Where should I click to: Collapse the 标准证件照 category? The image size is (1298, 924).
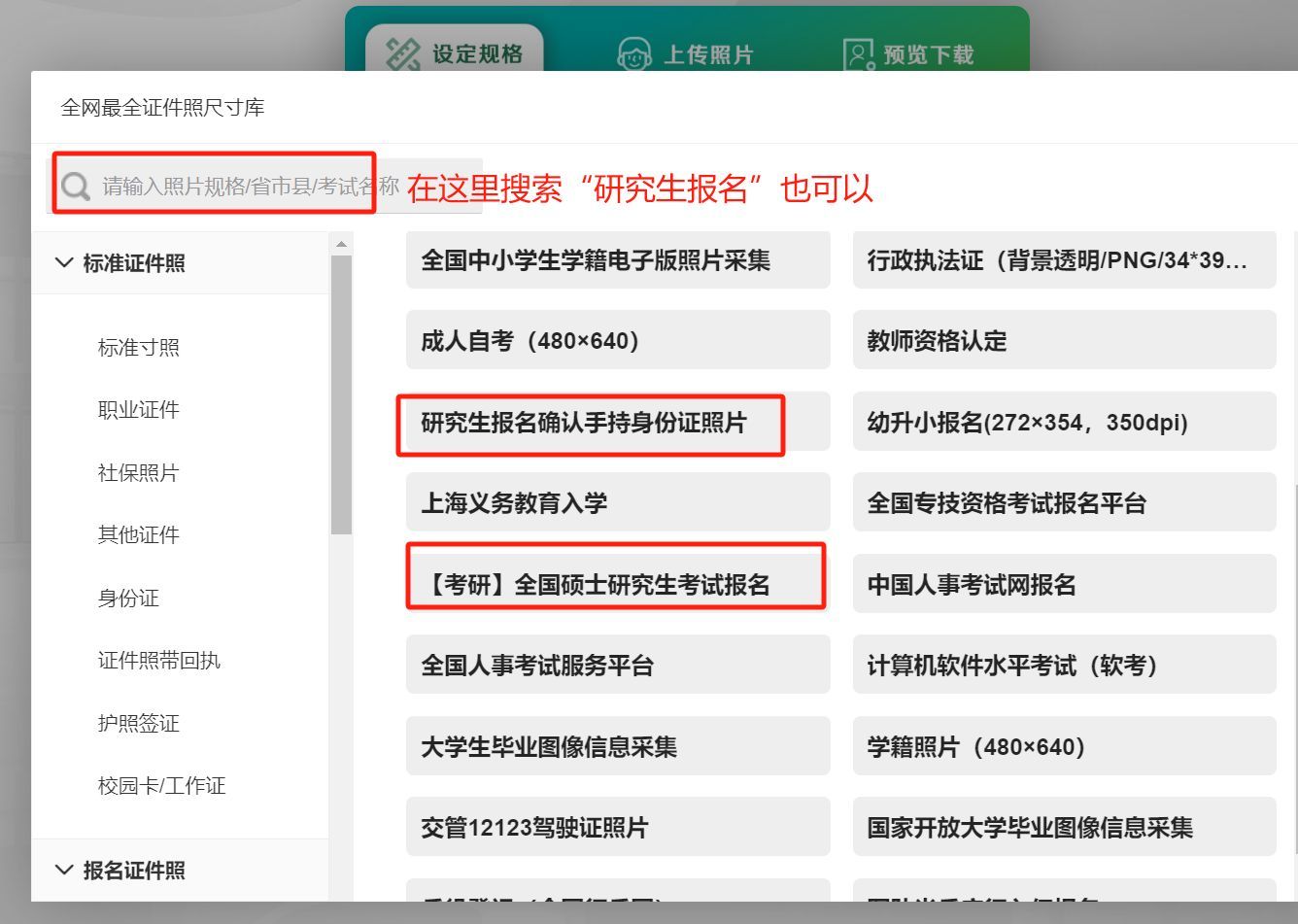pyautogui.click(x=65, y=263)
